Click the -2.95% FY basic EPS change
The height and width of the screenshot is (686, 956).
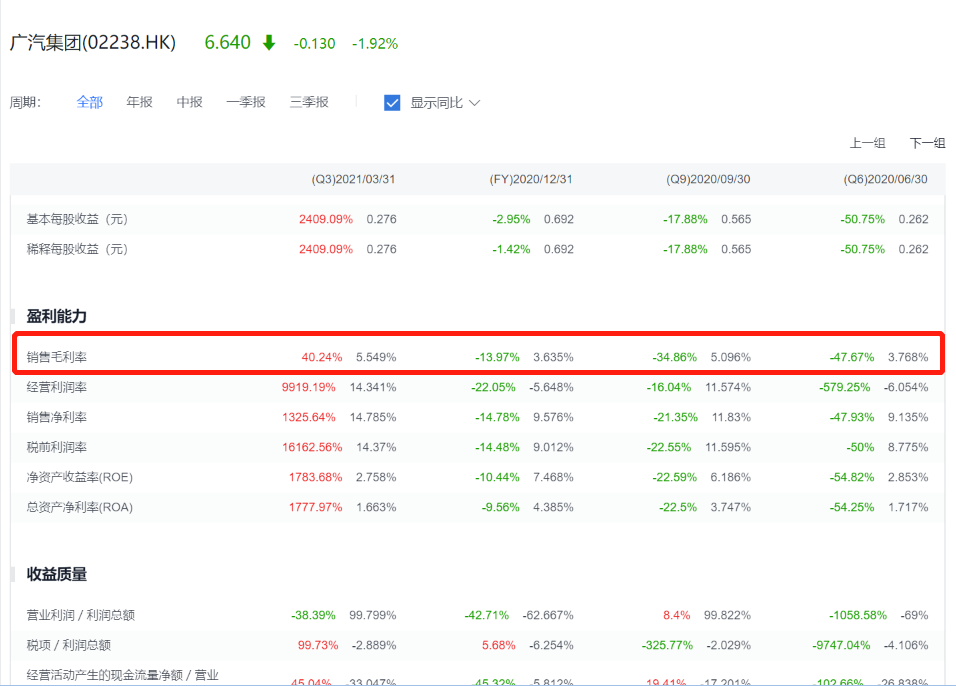pyautogui.click(x=512, y=219)
